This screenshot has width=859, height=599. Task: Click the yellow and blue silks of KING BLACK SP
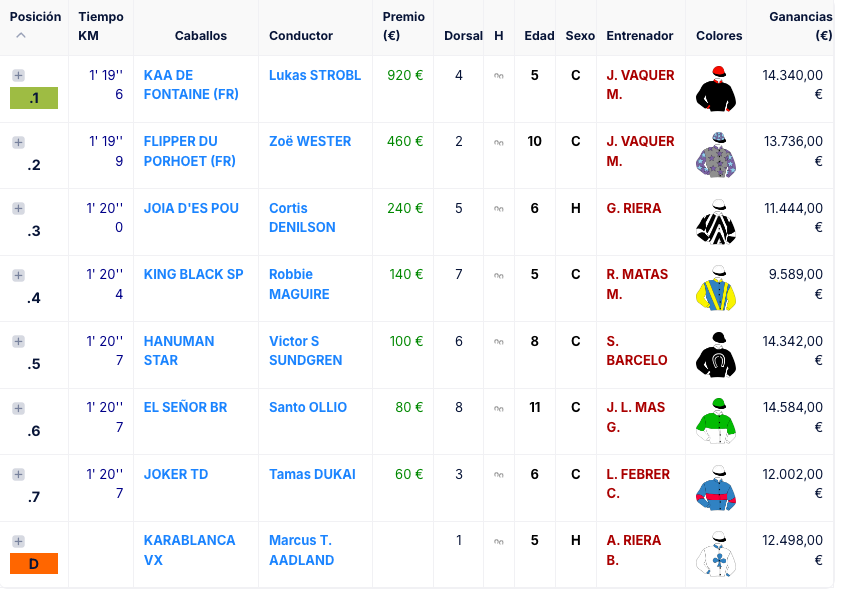click(715, 288)
